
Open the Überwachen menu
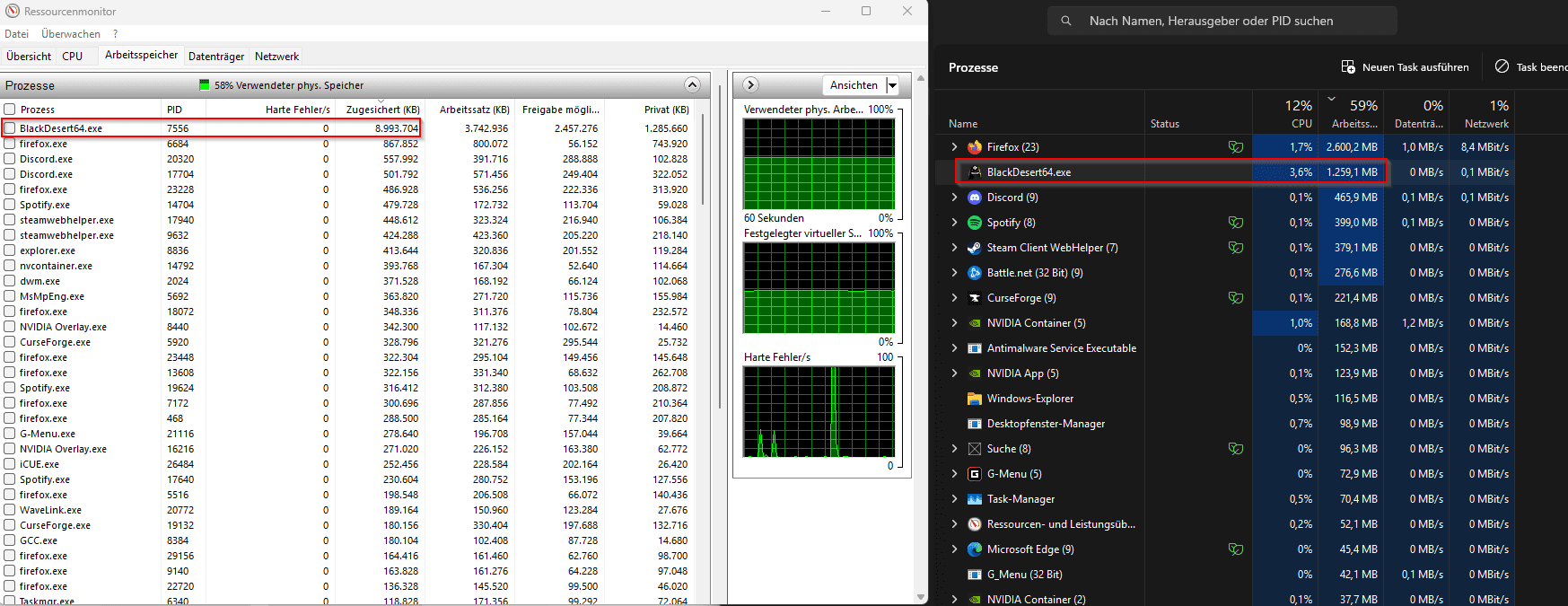71,34
